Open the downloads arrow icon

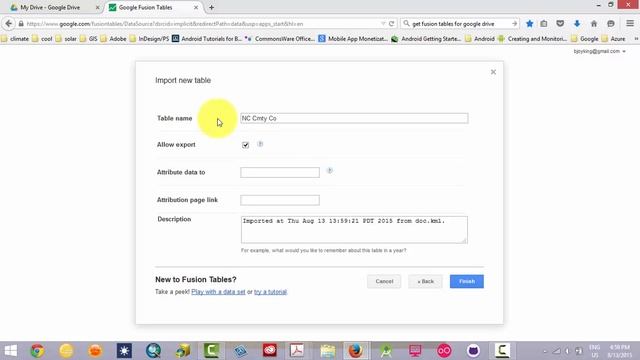pos(577,24)
